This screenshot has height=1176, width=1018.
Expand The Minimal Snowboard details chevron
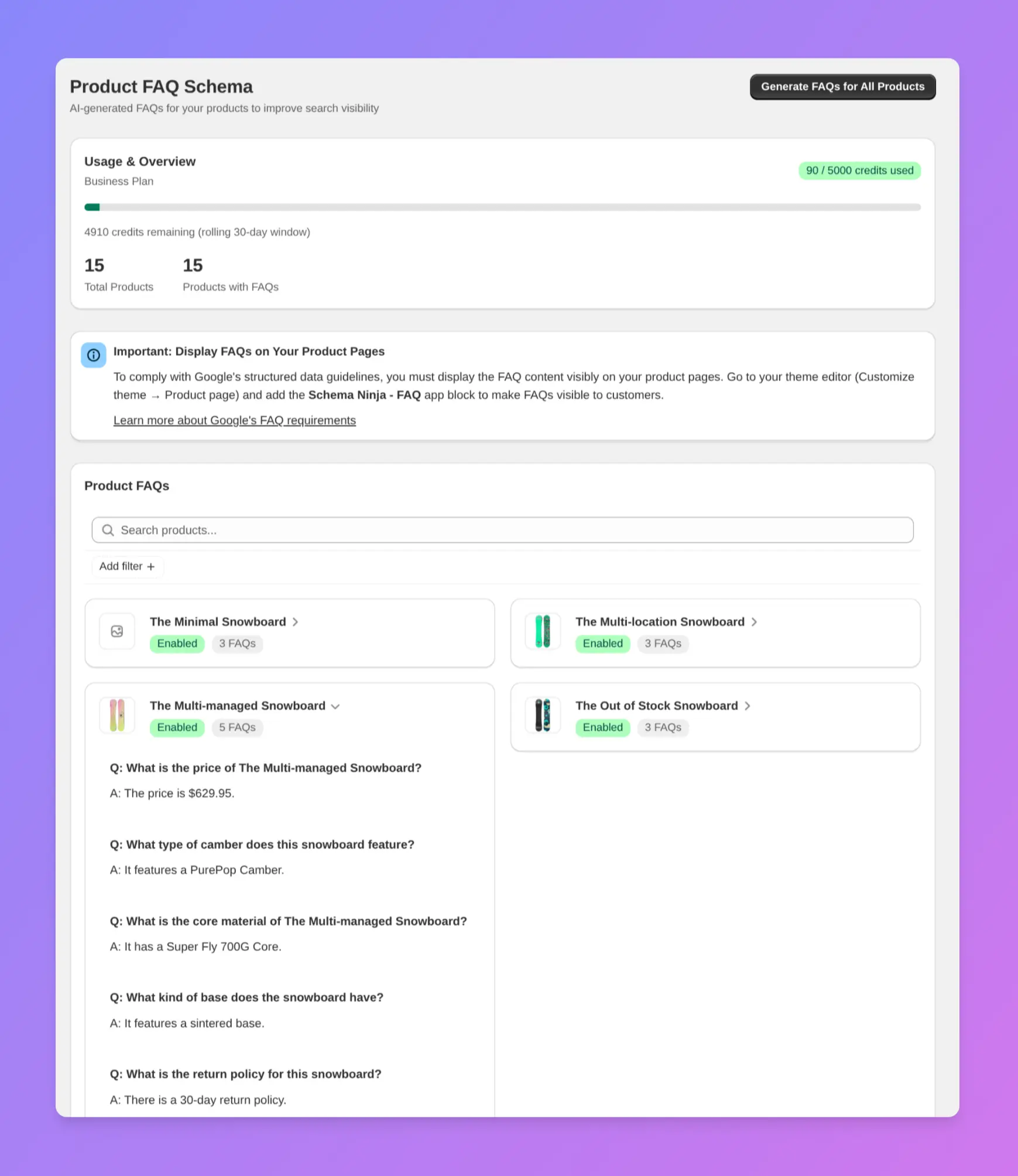(x=296, y=622)
